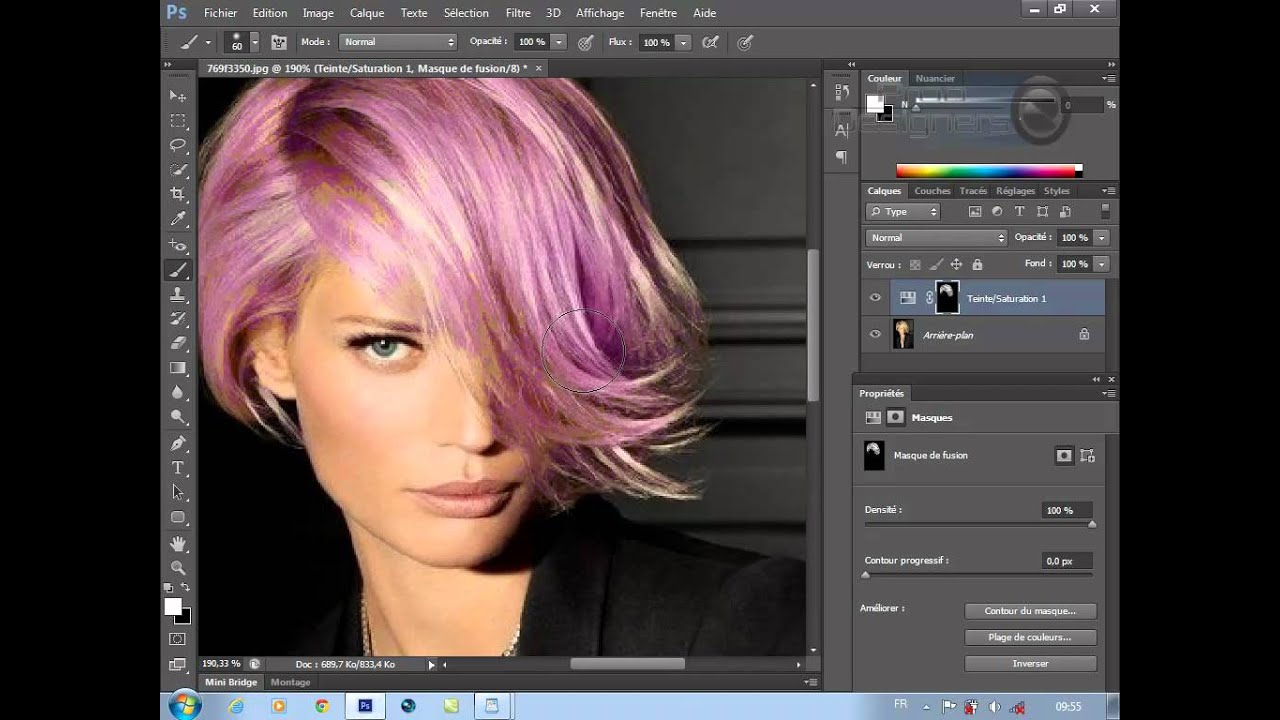Select the Crop tool
Screen dimensions: 1280x720
tap(178, 194)
